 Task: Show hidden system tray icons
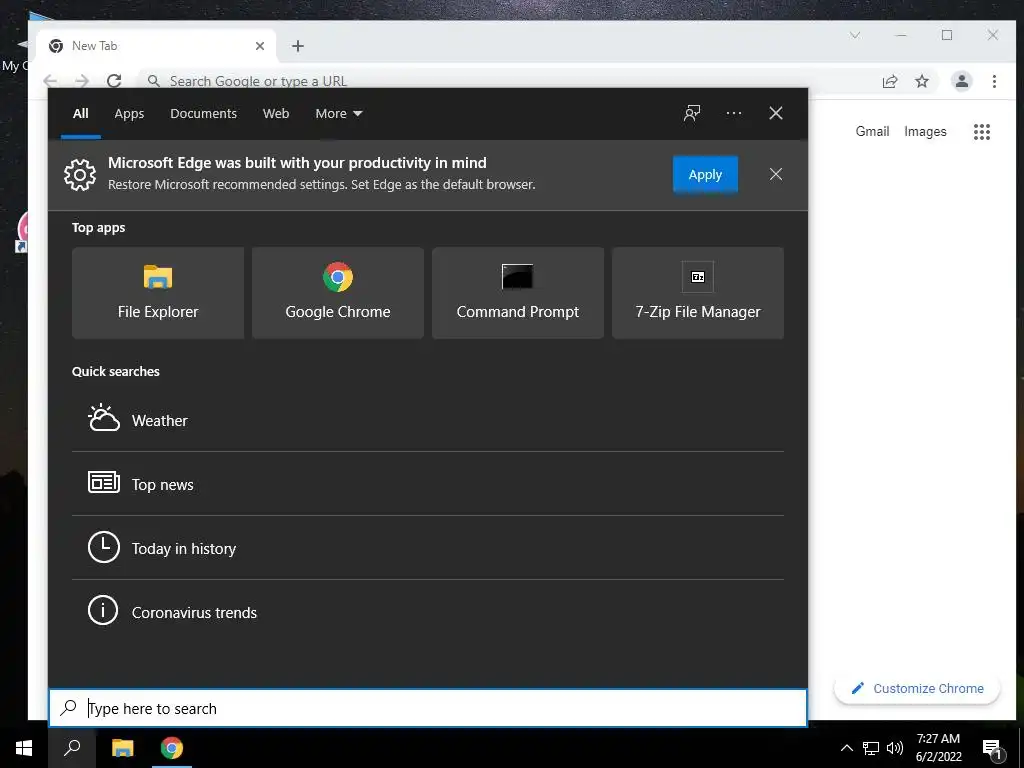pos(846,748)
